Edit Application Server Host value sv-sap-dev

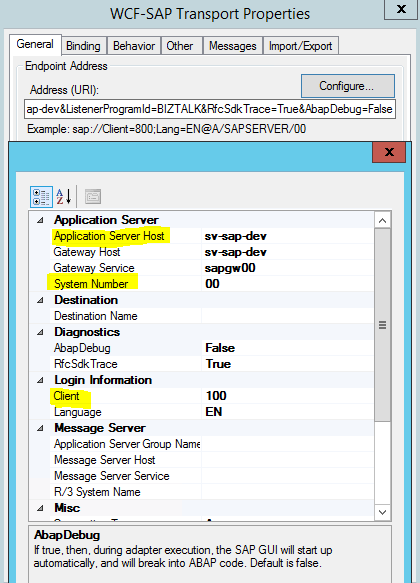[287, 236]
